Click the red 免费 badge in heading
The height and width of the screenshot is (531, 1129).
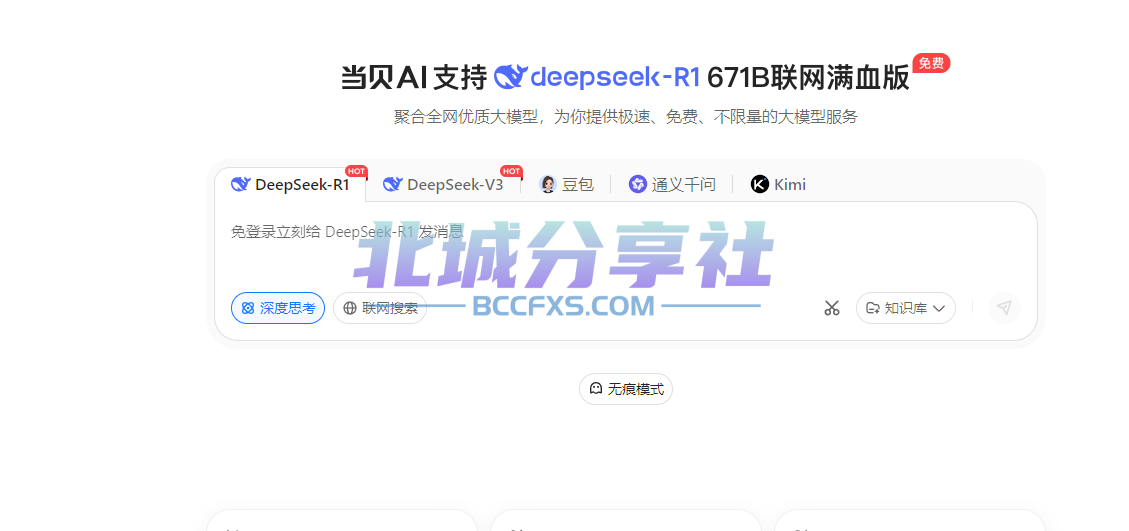(931, 63)
